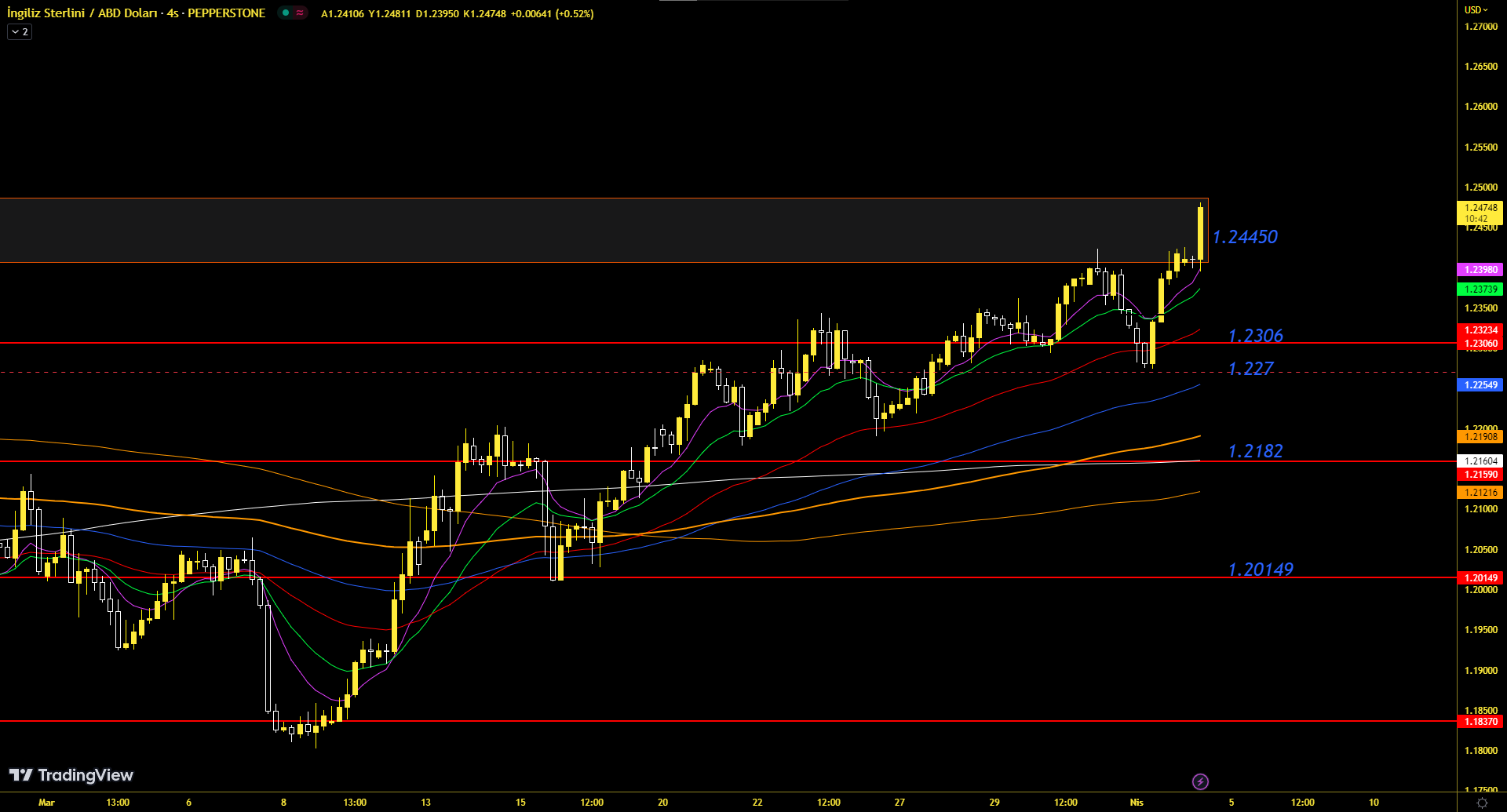Select the 1.2182 level text label
This screenshot has width=1507, height=812.
point(1255,451)
